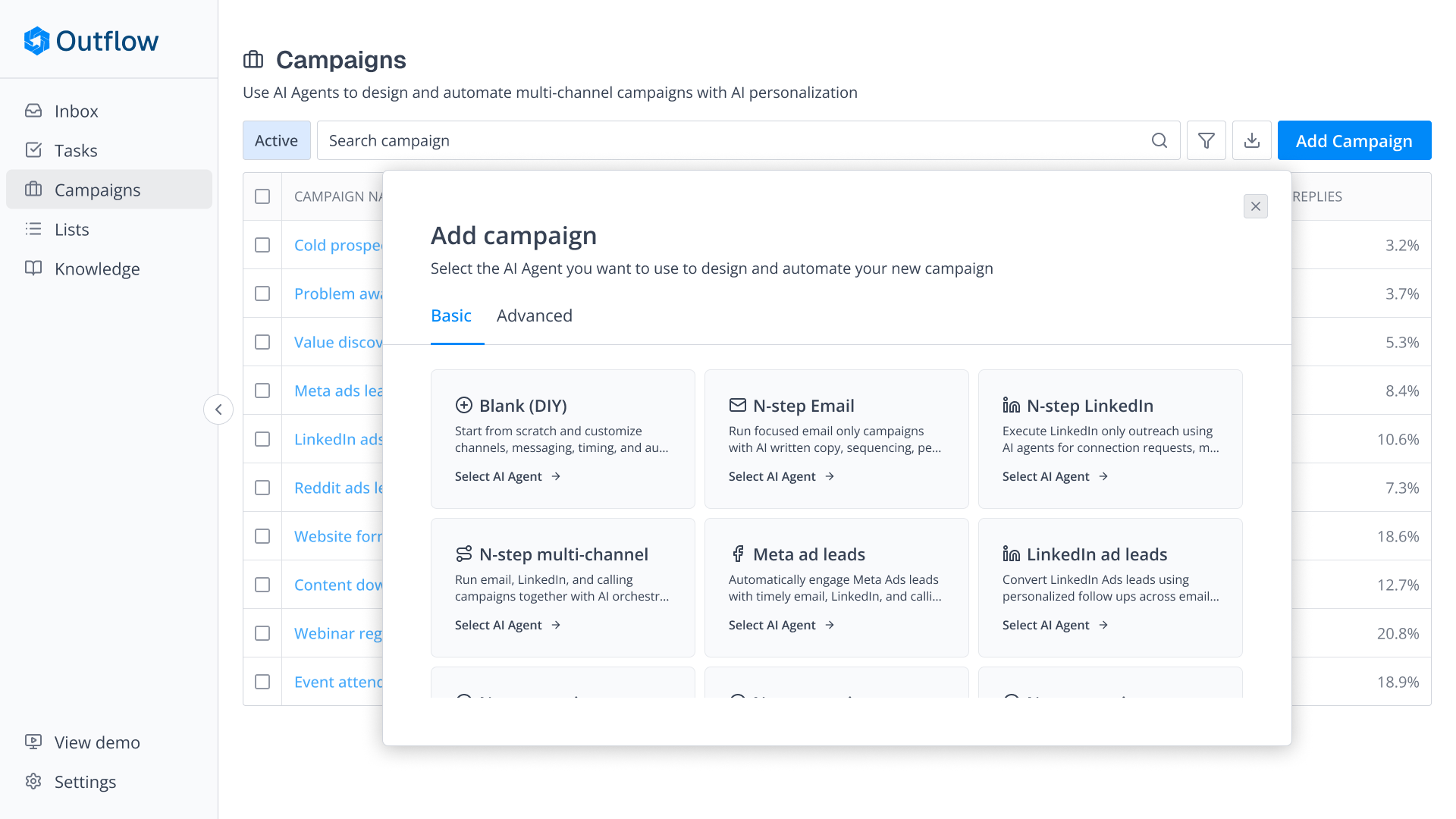Click the Add Campaign button
Image resolution: width=1456 pixels, height=819 pixels.
1354,140
